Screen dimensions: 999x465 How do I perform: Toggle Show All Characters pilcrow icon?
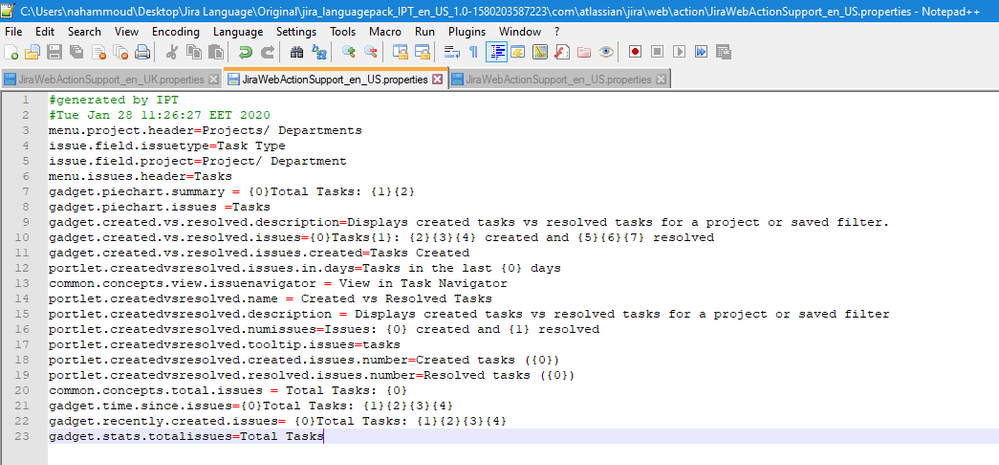(473, 52)
